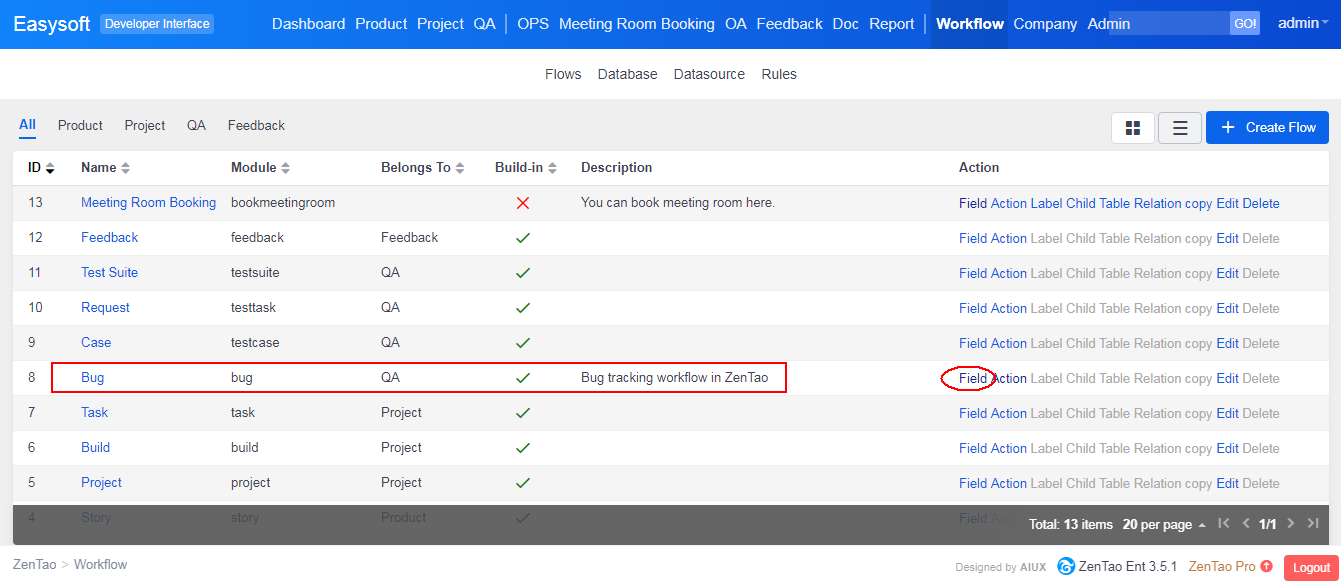Jump to last page arrow
This screenshot has width=1341, height=583.
point(1313,524)
